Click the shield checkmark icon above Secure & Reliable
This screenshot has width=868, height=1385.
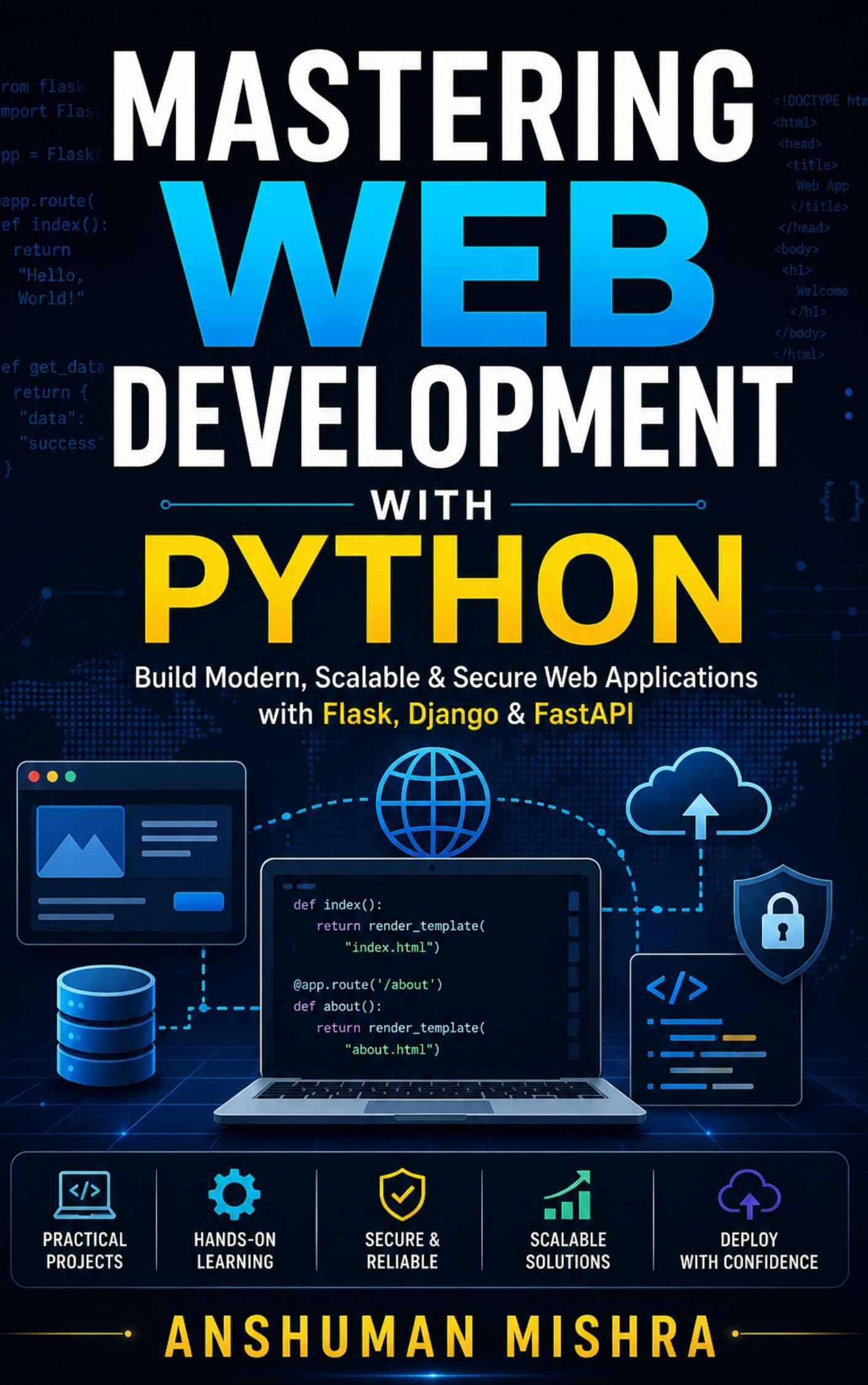pos(402,1194)
